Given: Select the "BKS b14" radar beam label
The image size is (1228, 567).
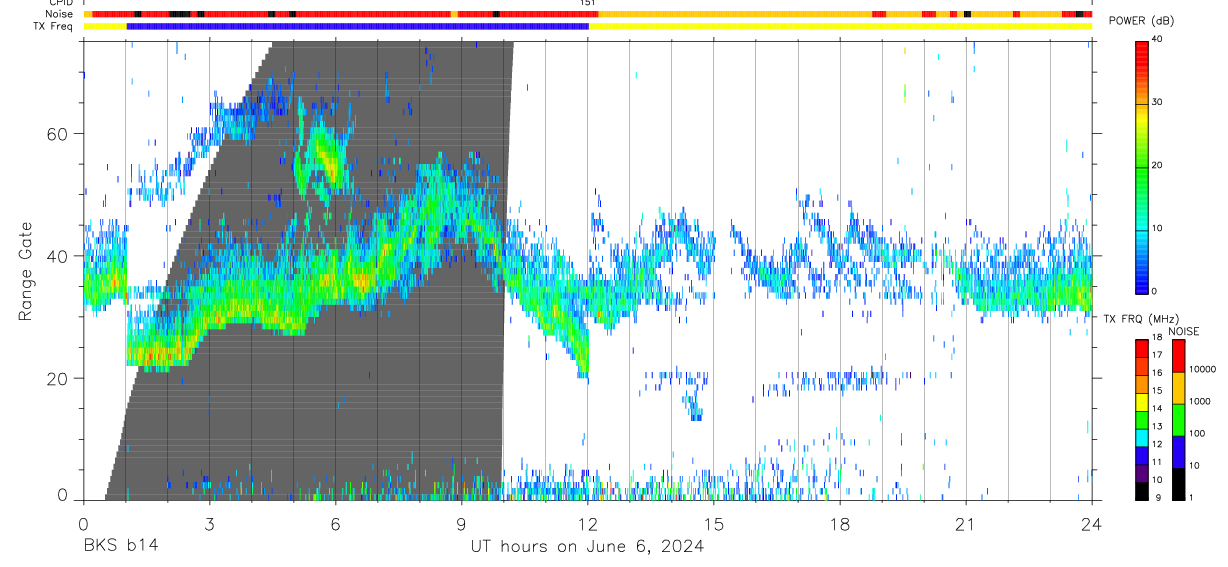Looking at the screenshot, I should [x=120, y=546].
